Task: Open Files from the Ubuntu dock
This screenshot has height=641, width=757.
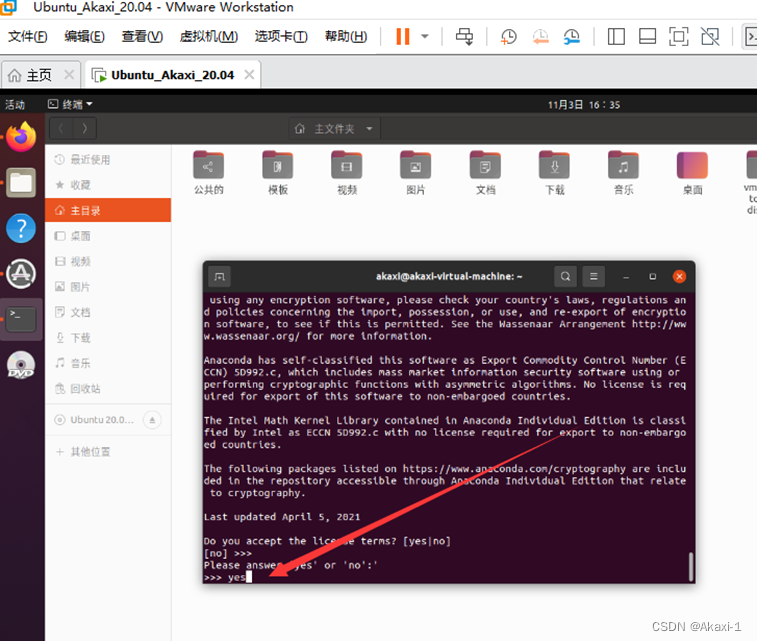Action: 21,182
